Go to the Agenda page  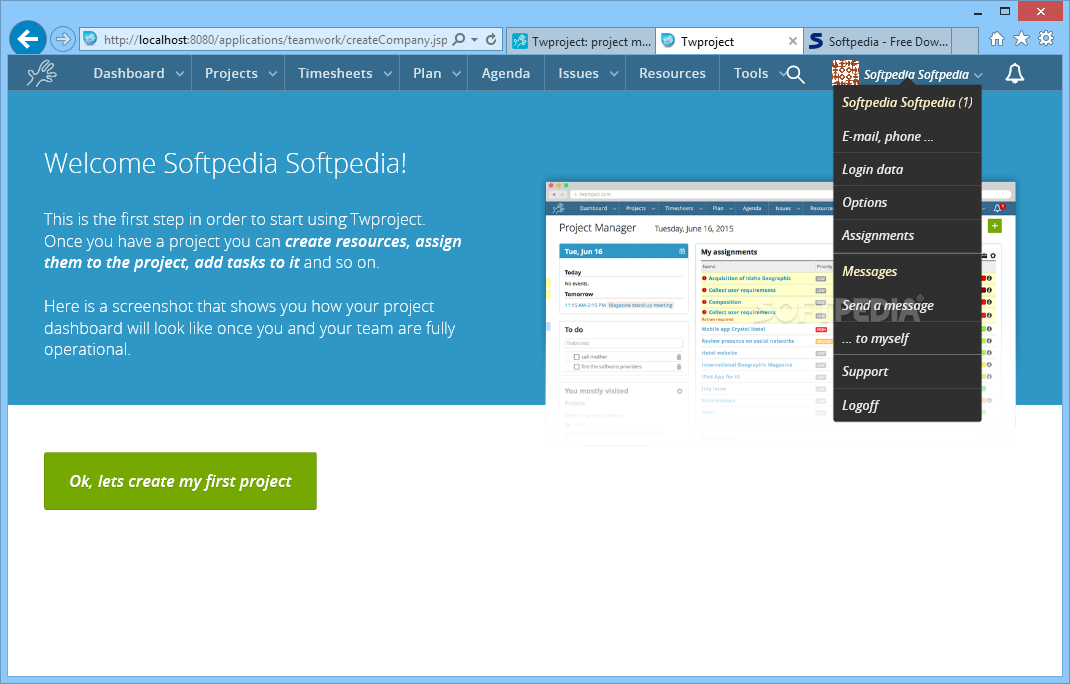506,73
